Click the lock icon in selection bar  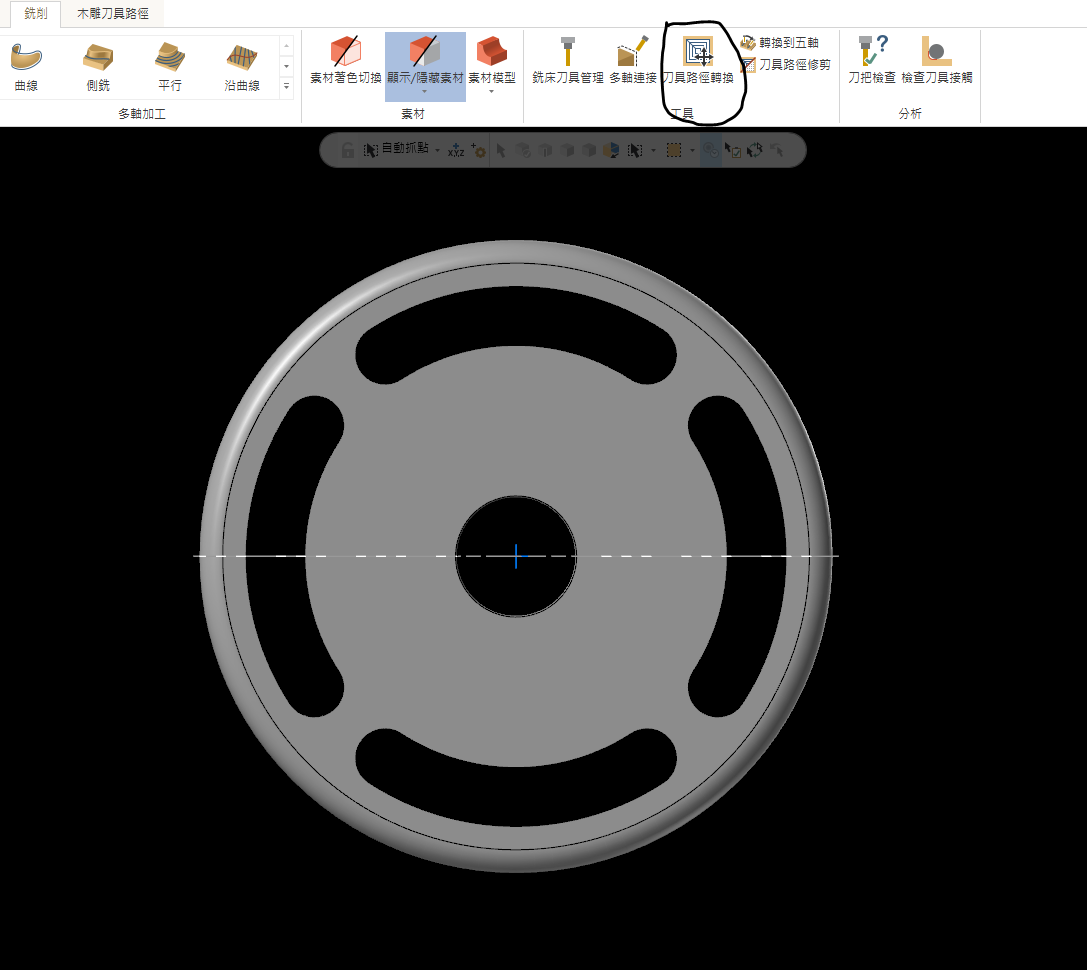point(348,150)
